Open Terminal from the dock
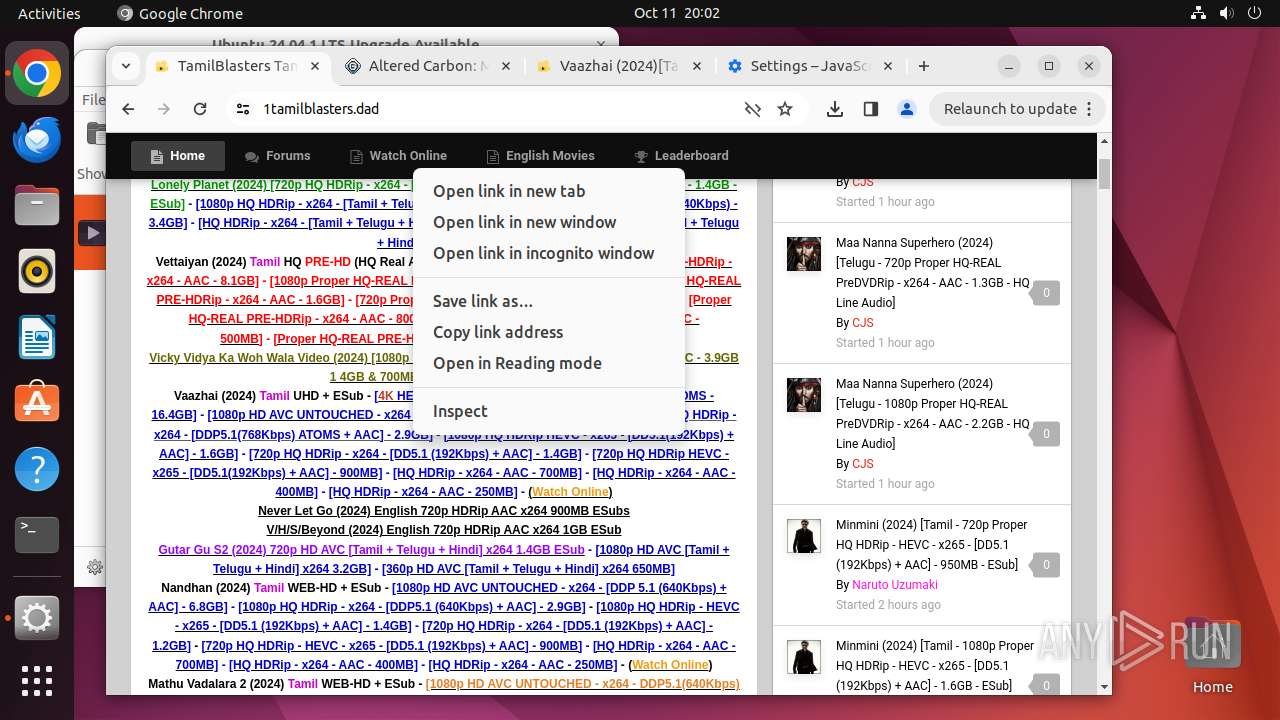 pos(37,535)
